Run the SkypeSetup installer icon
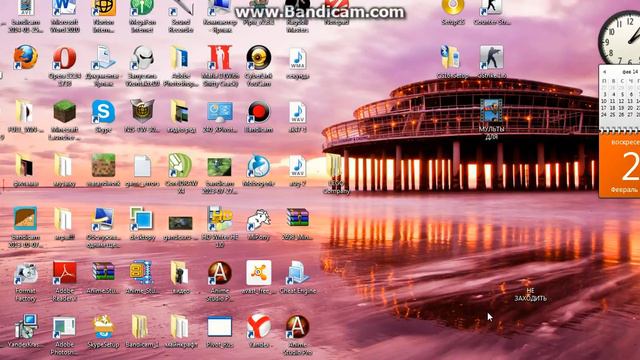640x360 pixels. [x=103, y=327]
